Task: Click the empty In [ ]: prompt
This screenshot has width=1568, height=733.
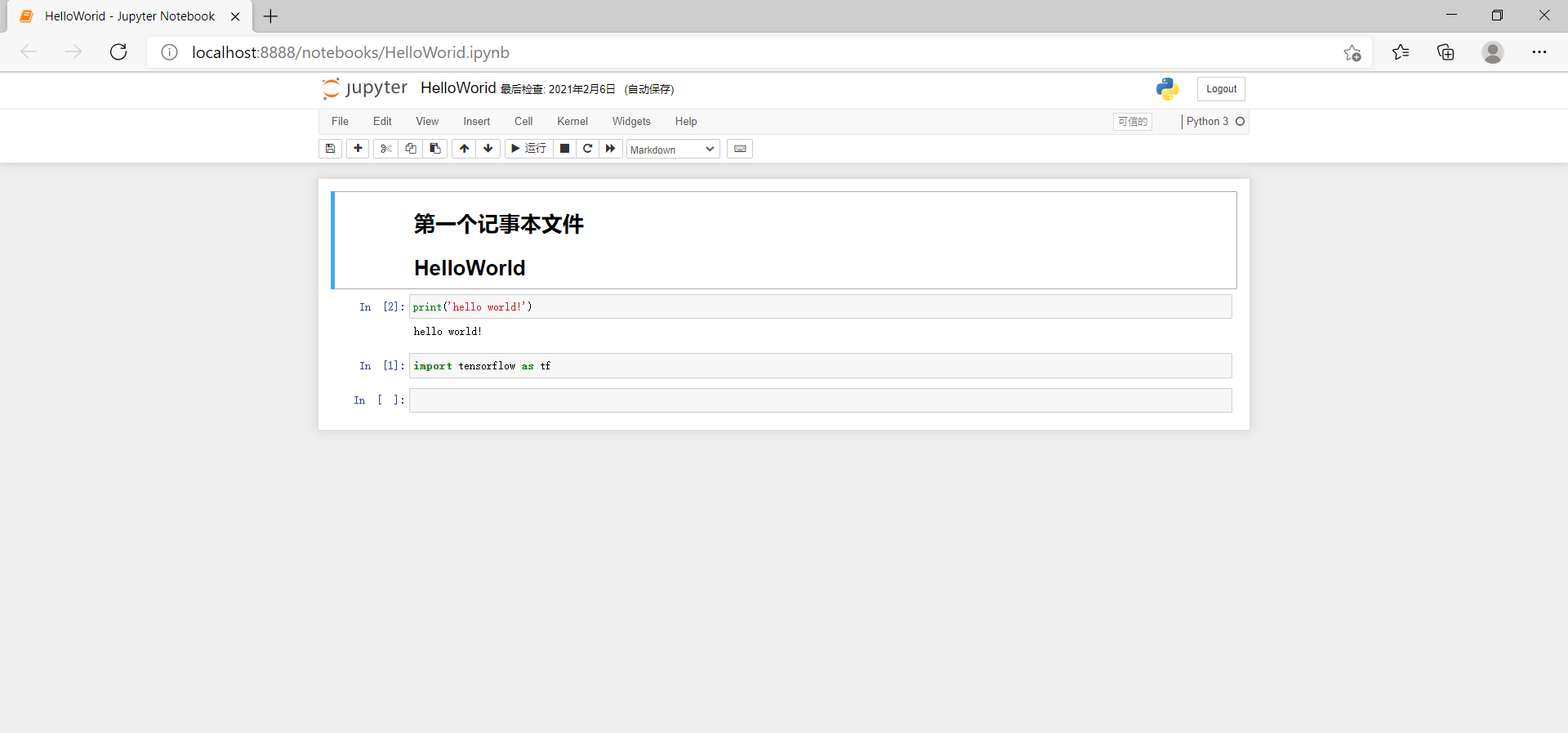Action: tap(379, 400)
